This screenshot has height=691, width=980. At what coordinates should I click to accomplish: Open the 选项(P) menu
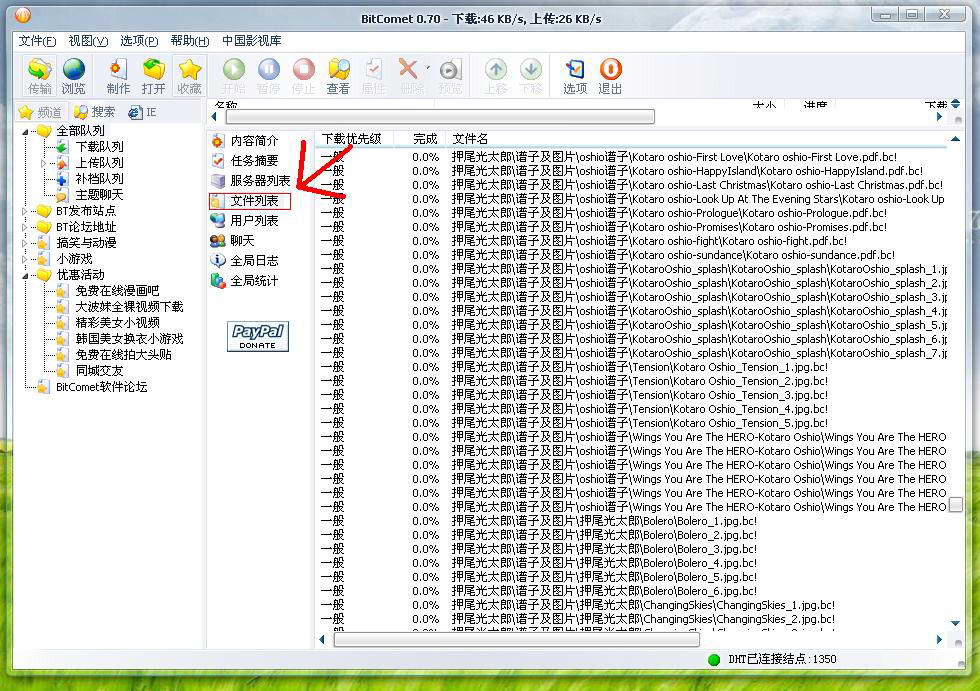(139, 41)
